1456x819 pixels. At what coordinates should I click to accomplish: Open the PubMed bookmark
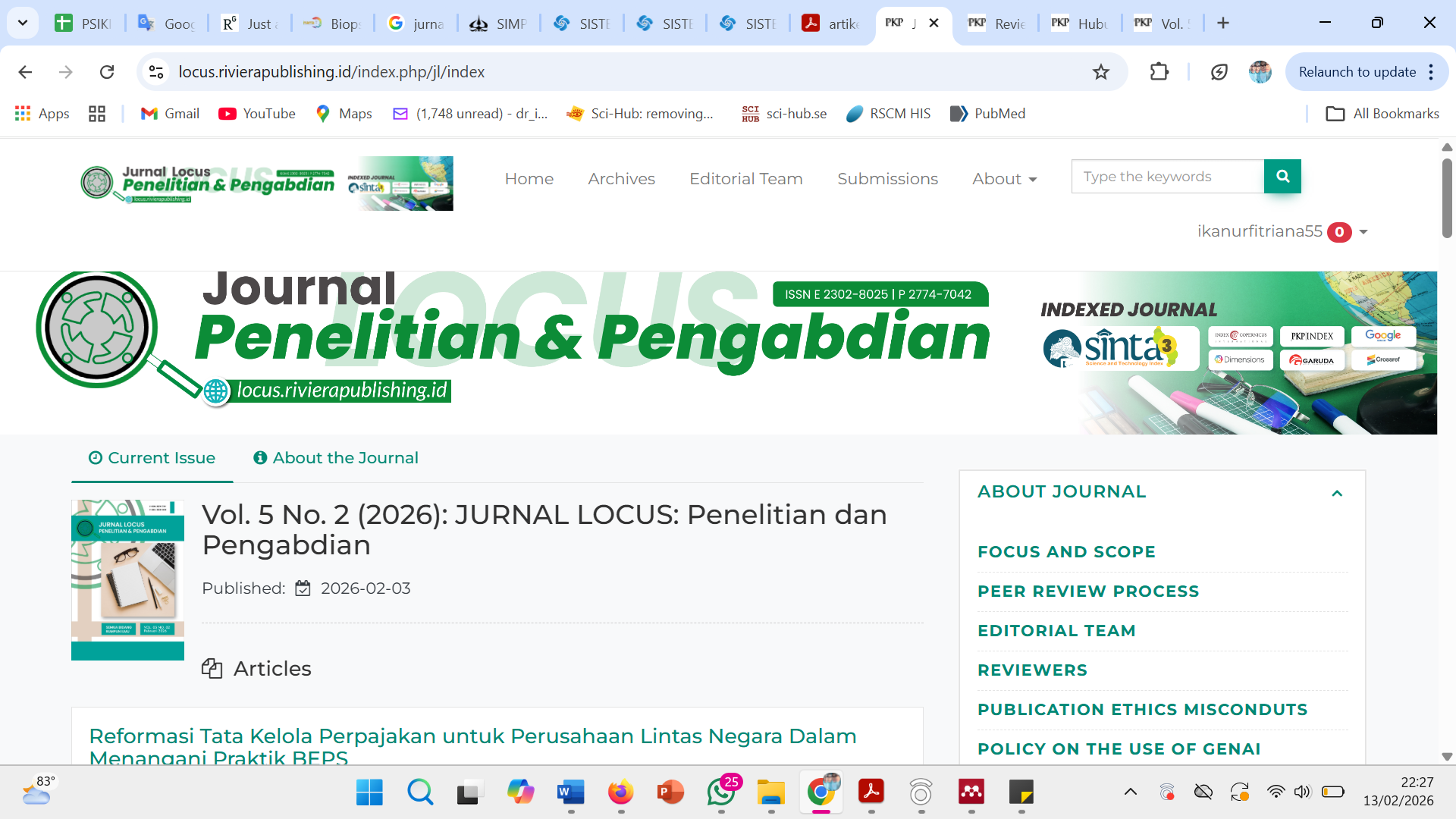(x=988, y=114)
